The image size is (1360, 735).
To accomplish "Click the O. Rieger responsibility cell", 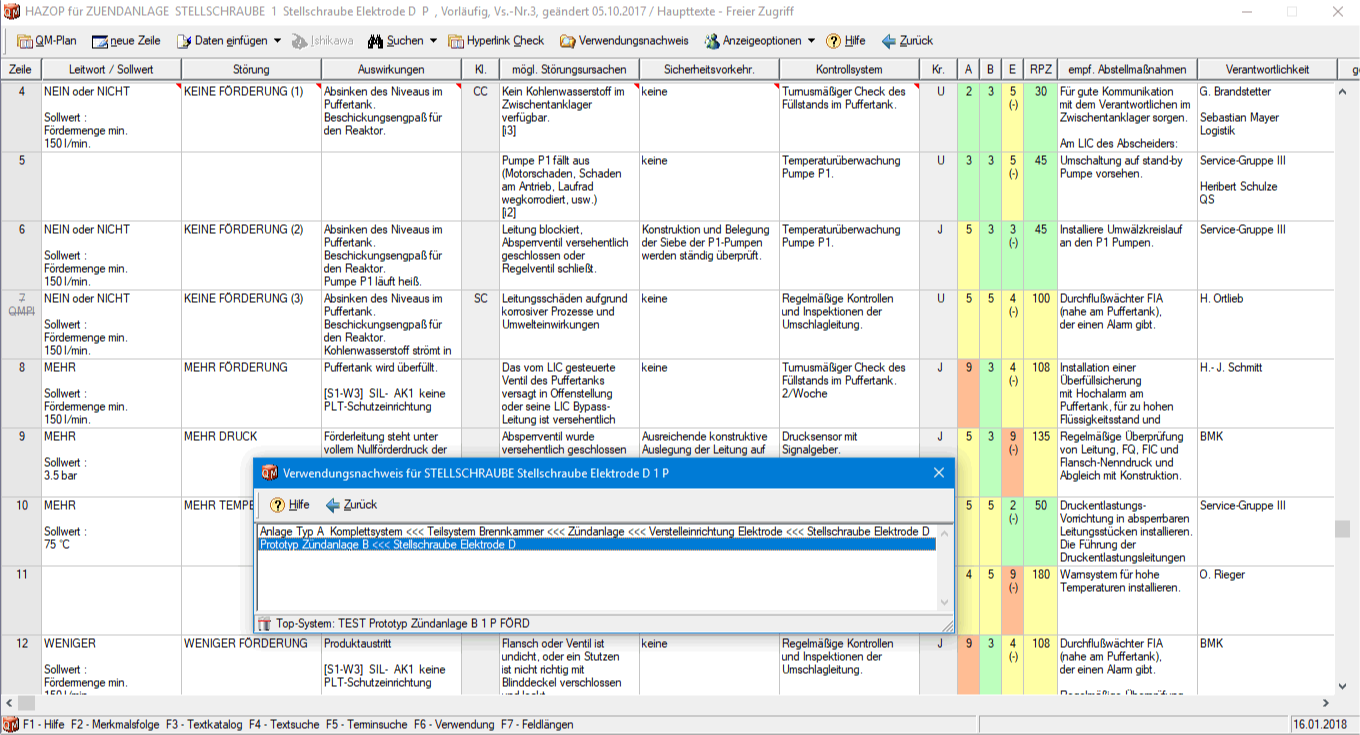I will coord(1267,600).
